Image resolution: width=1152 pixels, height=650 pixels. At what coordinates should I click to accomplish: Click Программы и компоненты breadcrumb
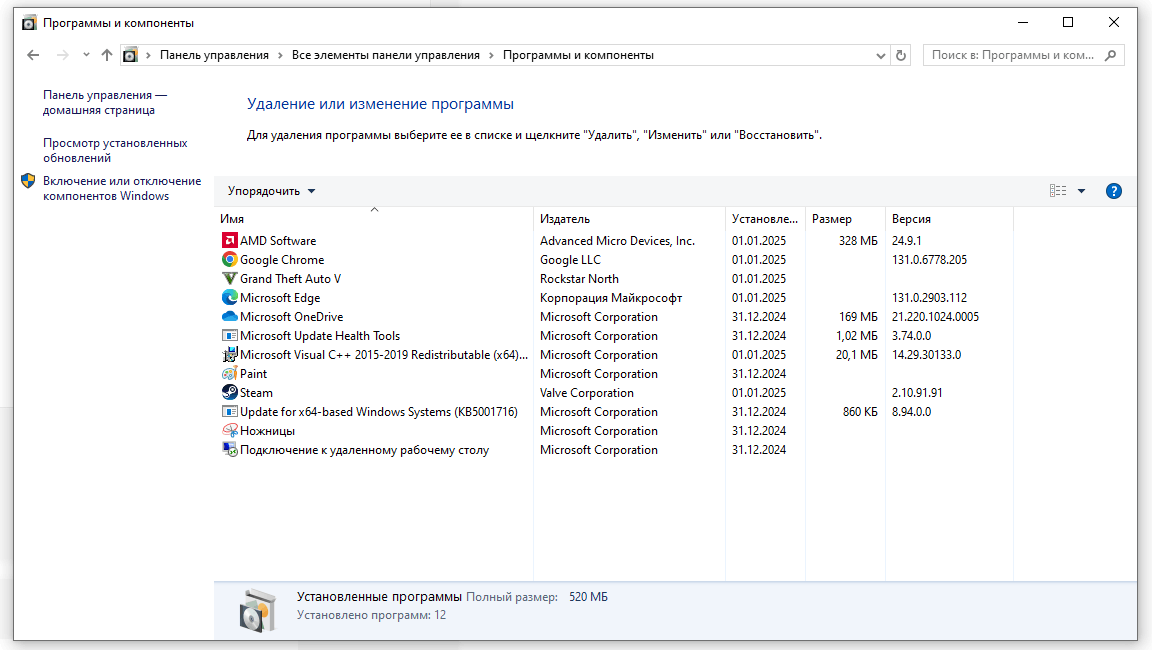[578, 55]
